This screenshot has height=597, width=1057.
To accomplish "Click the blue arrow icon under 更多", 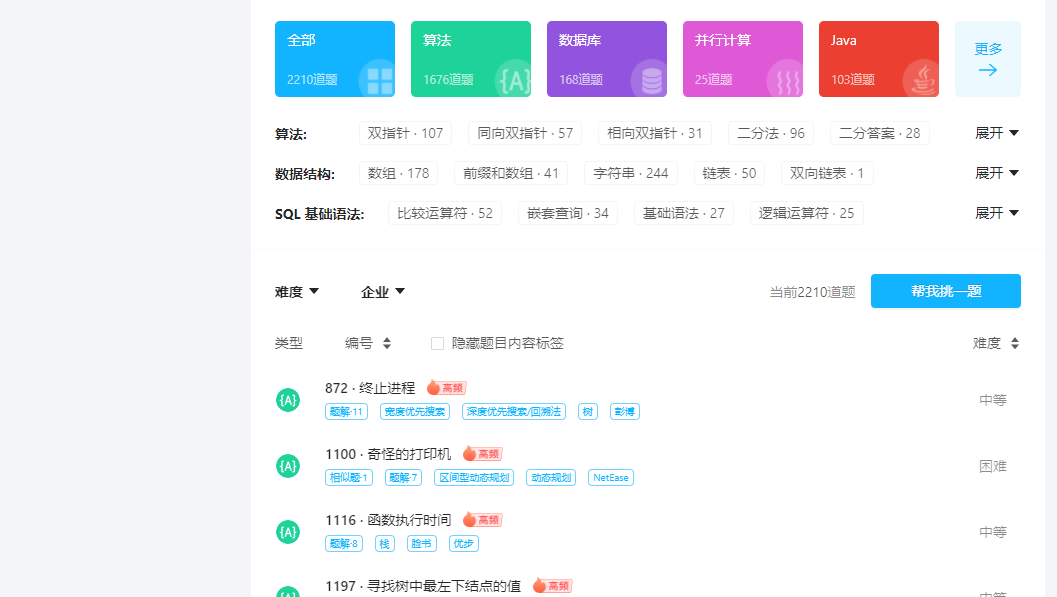I will 988,72.
